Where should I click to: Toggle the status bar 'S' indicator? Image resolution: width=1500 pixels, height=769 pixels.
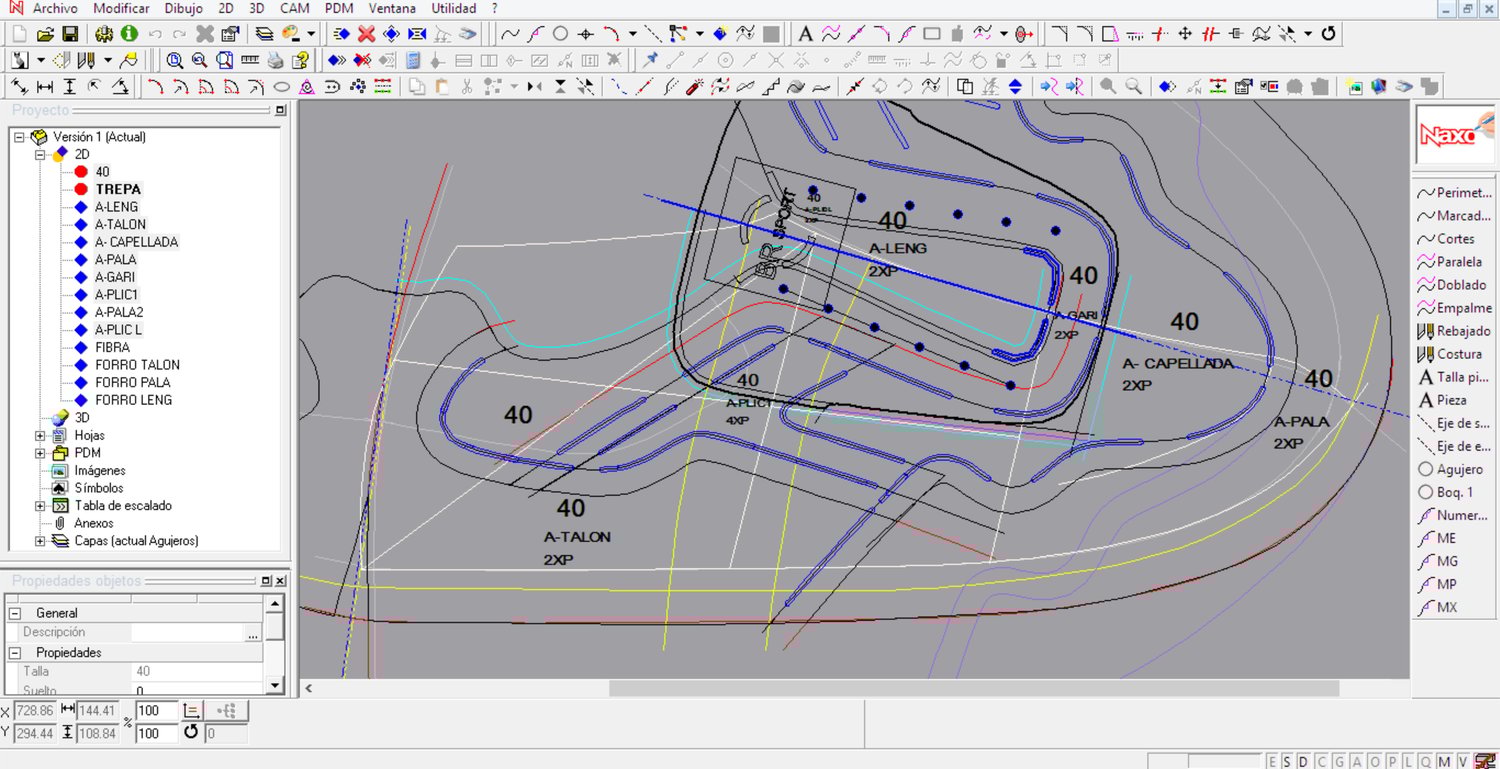(1288, 762)
